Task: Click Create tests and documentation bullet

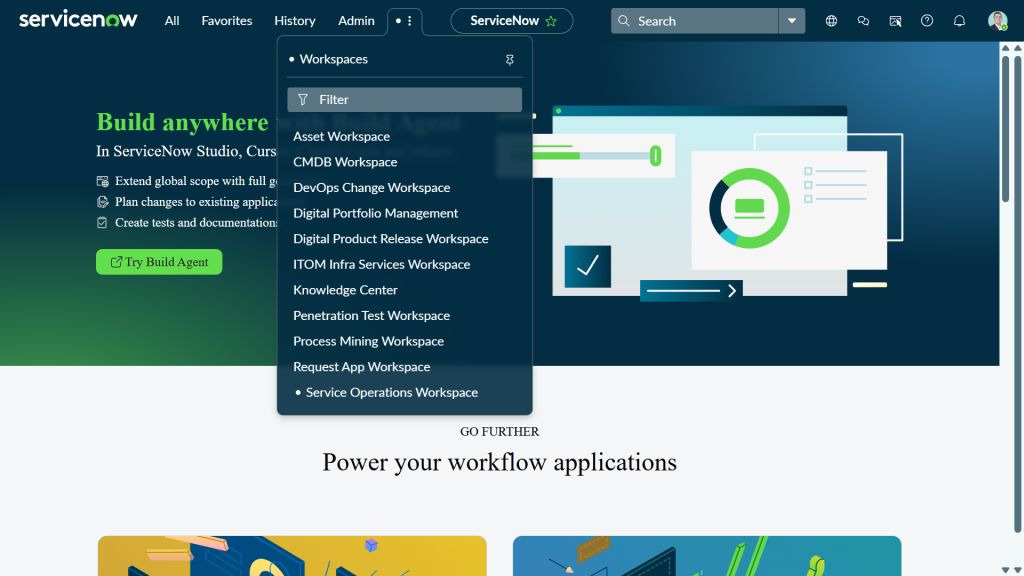Action: click(195, 223)
